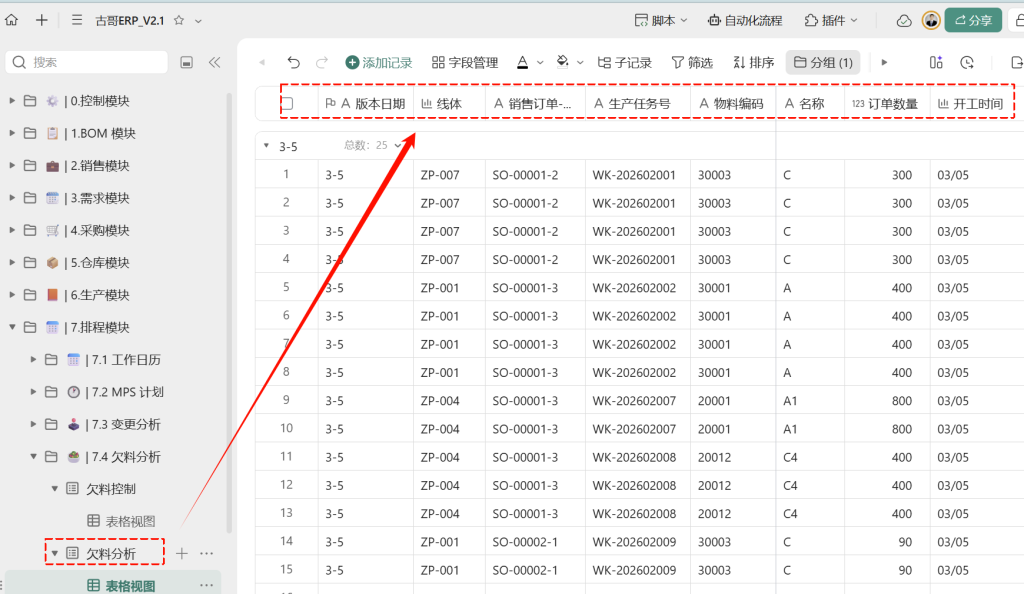The image size is (1024, 594).
Task: Expand 3.需求模块 folder
Action: [x=12, y=198]
